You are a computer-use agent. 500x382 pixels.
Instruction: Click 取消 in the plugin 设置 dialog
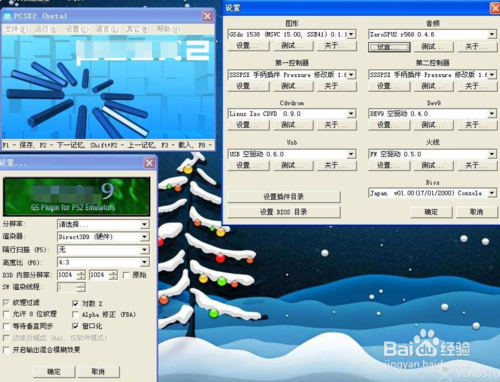pyautogui.click(x=477, y=212)
